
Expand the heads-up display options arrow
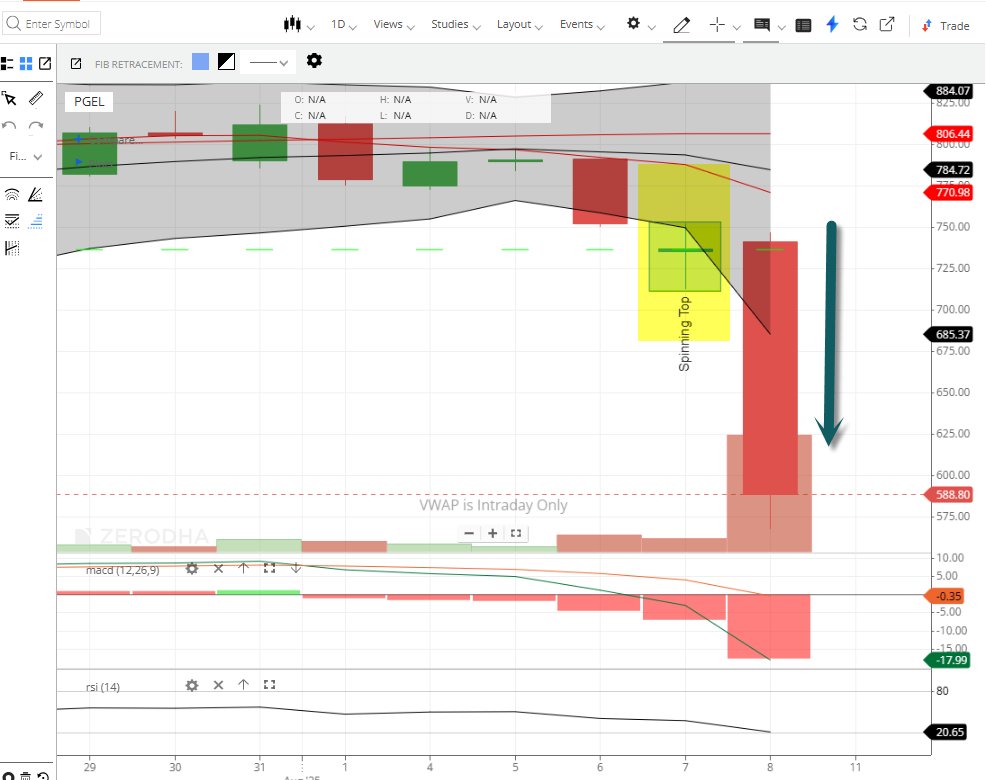(782, 27)
